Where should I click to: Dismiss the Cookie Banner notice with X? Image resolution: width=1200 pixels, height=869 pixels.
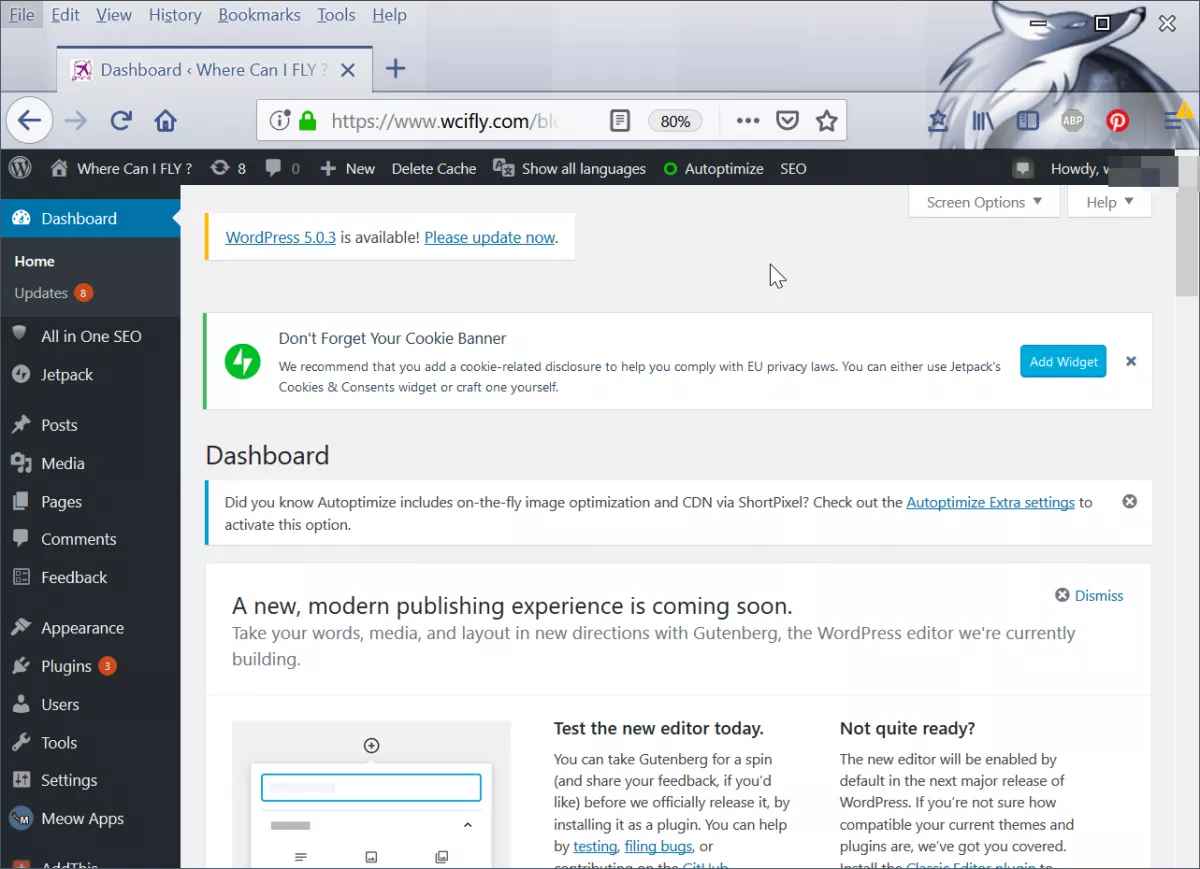[x=1131, y=361]
